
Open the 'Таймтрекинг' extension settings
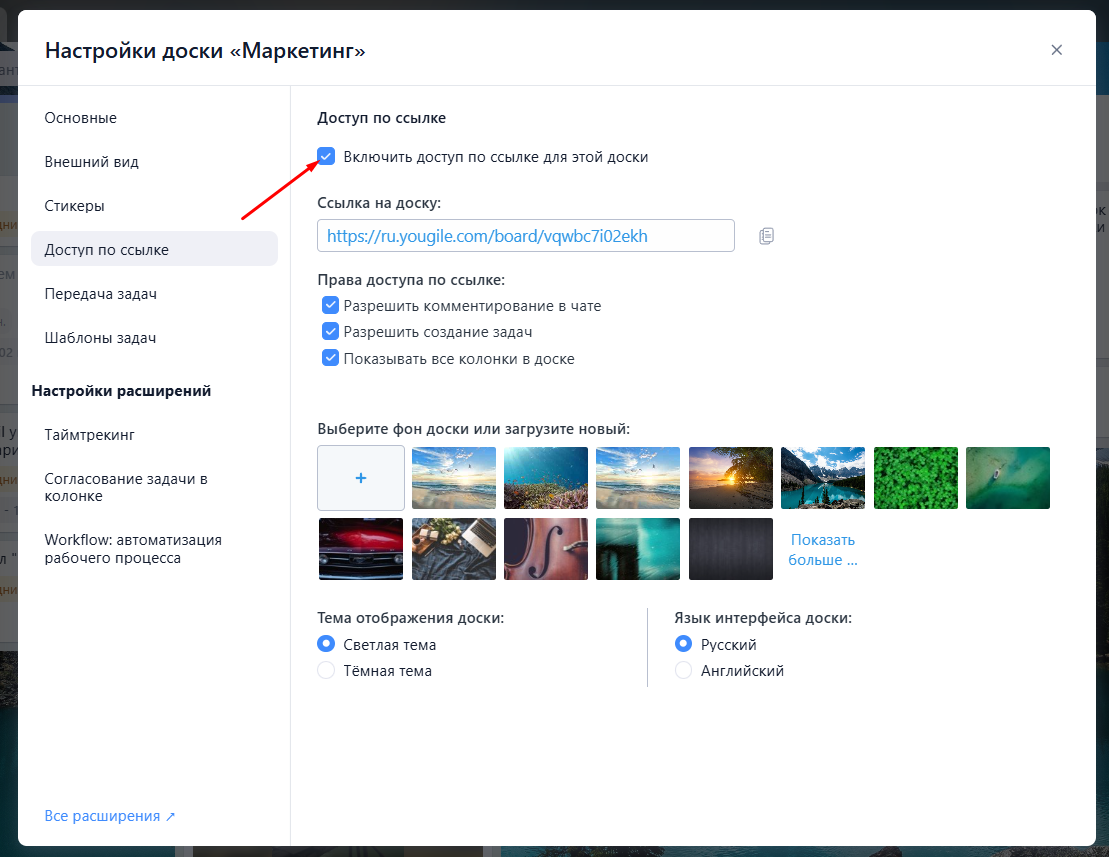[x=154, y=435]
